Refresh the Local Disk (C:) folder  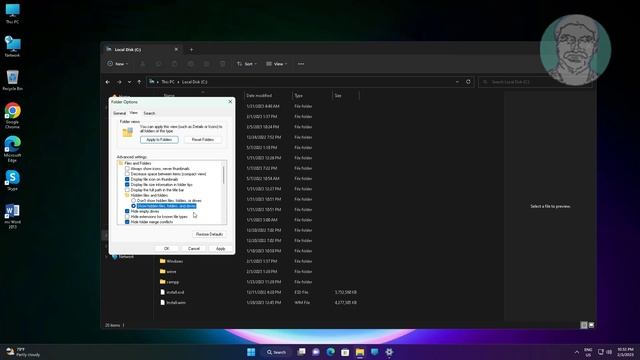[x=468, y=82]
